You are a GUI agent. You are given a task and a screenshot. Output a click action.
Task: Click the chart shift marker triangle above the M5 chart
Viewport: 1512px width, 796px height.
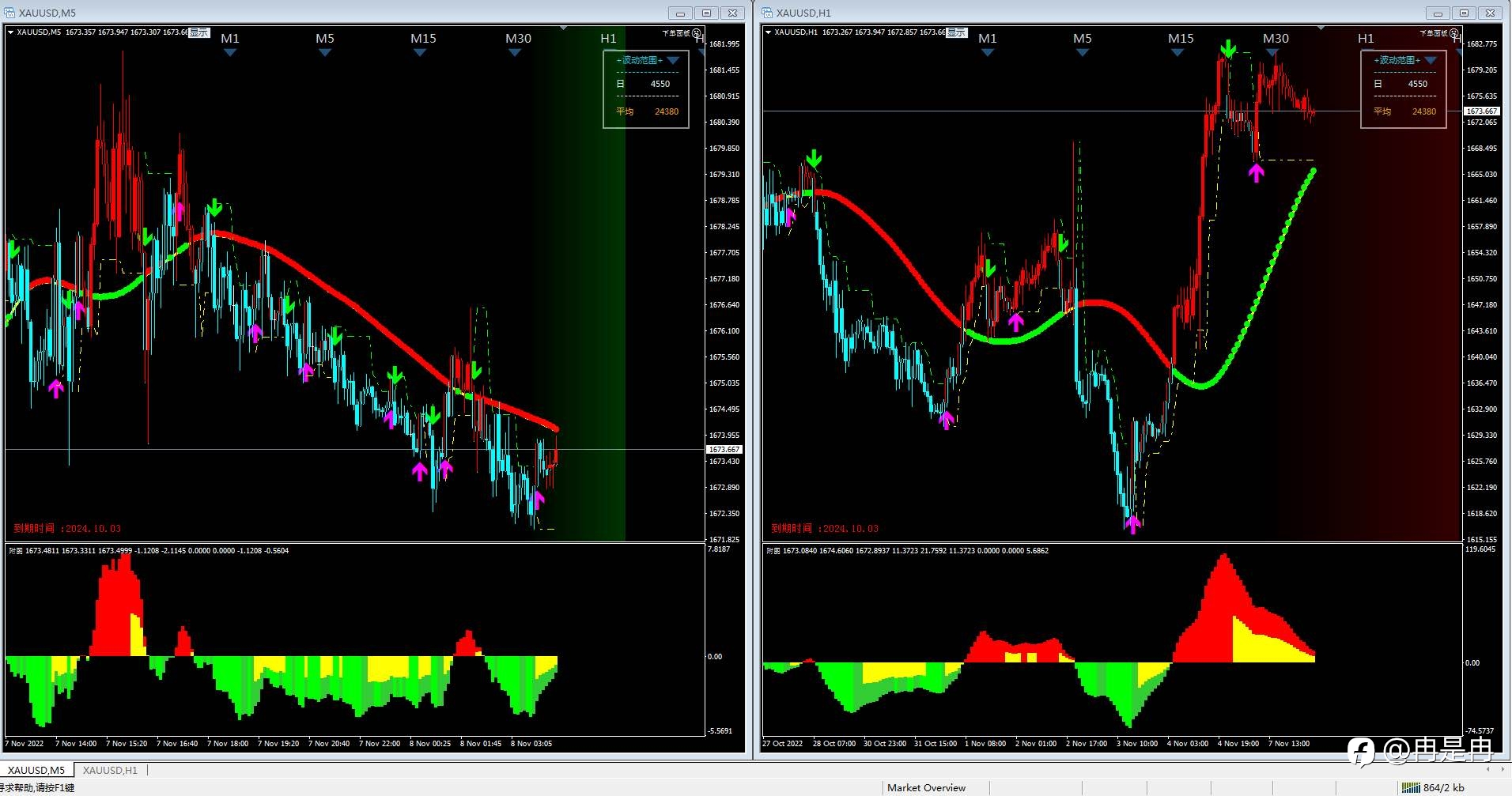click(564, 28)
